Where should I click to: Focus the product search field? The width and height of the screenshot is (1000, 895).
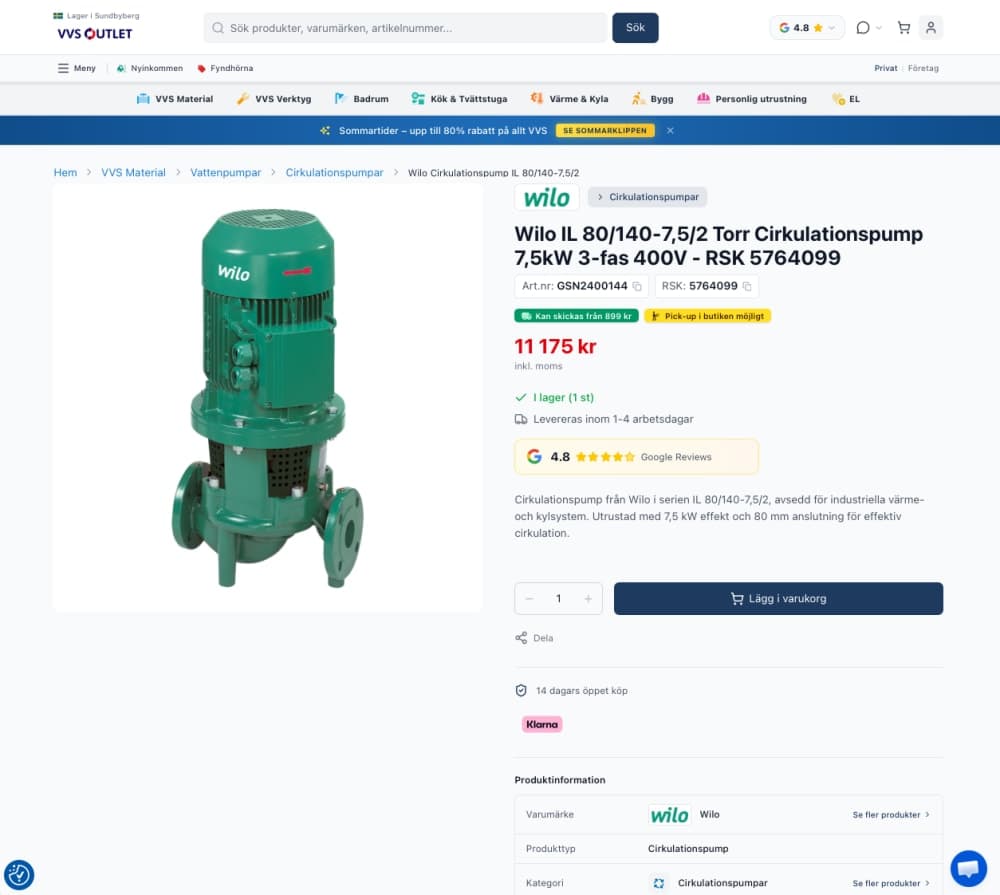(x=405, y=28)
